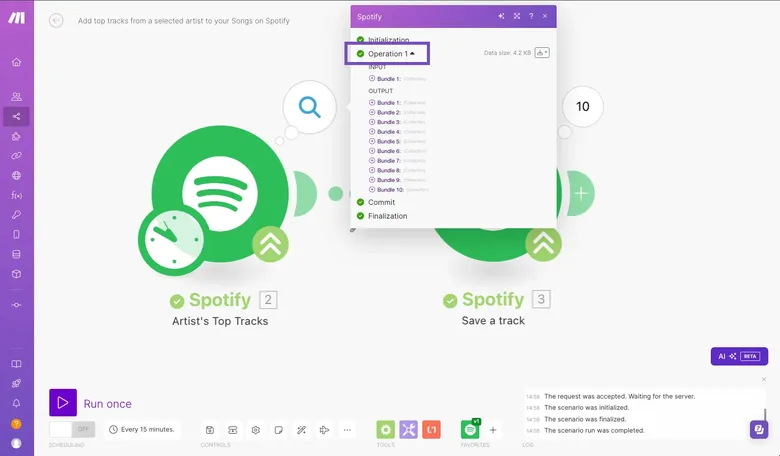Add another module with the green plus
This screenshot has height=456, width=780.
coord(581,193)
